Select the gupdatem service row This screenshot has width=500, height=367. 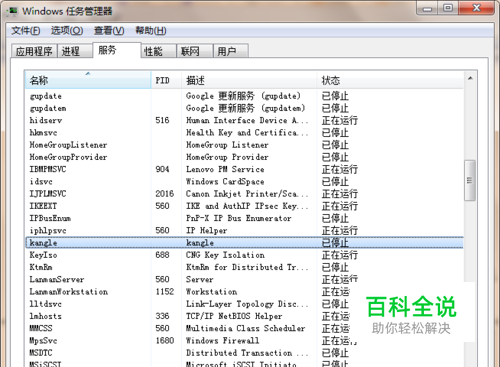[244, 108]
